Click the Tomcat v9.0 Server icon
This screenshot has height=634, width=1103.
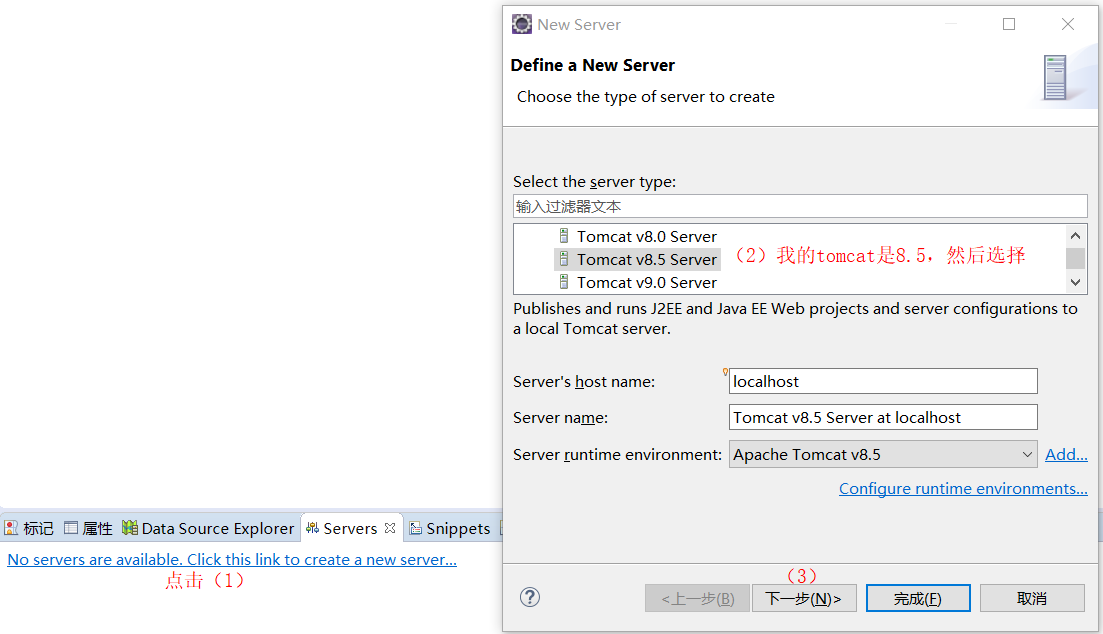563,282
